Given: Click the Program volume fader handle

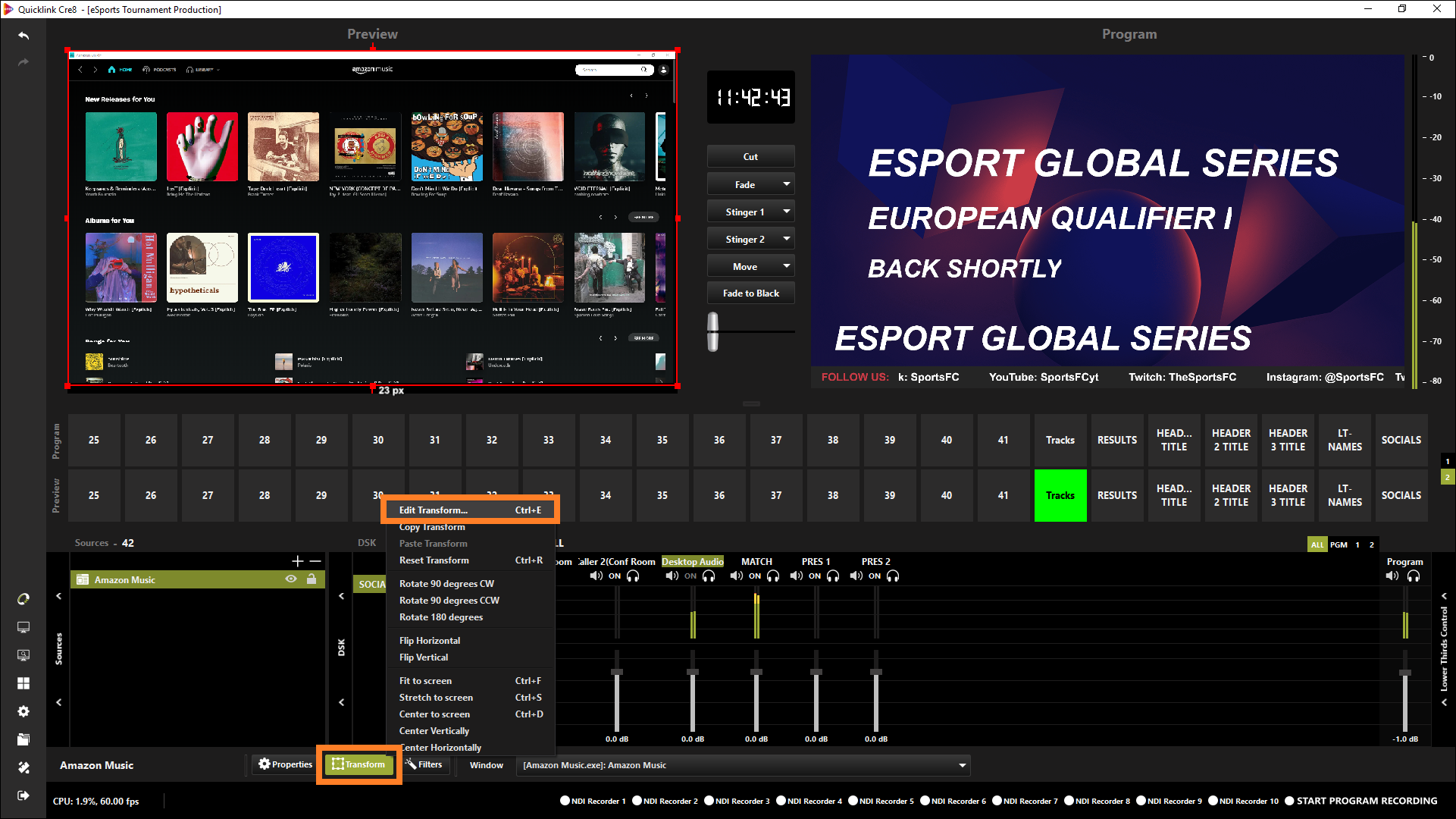Looking at the screenshot, I should [x=1405, y=673].
